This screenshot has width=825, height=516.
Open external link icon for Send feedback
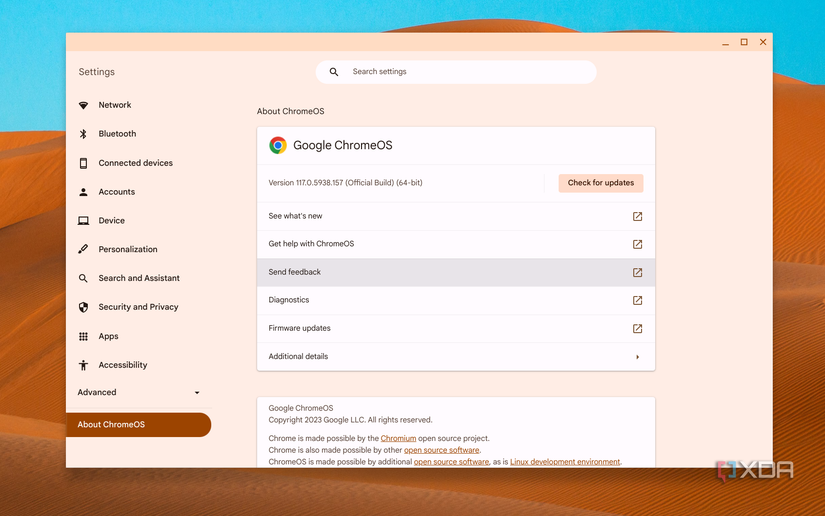pyautogui.click(x=637, y=272)
